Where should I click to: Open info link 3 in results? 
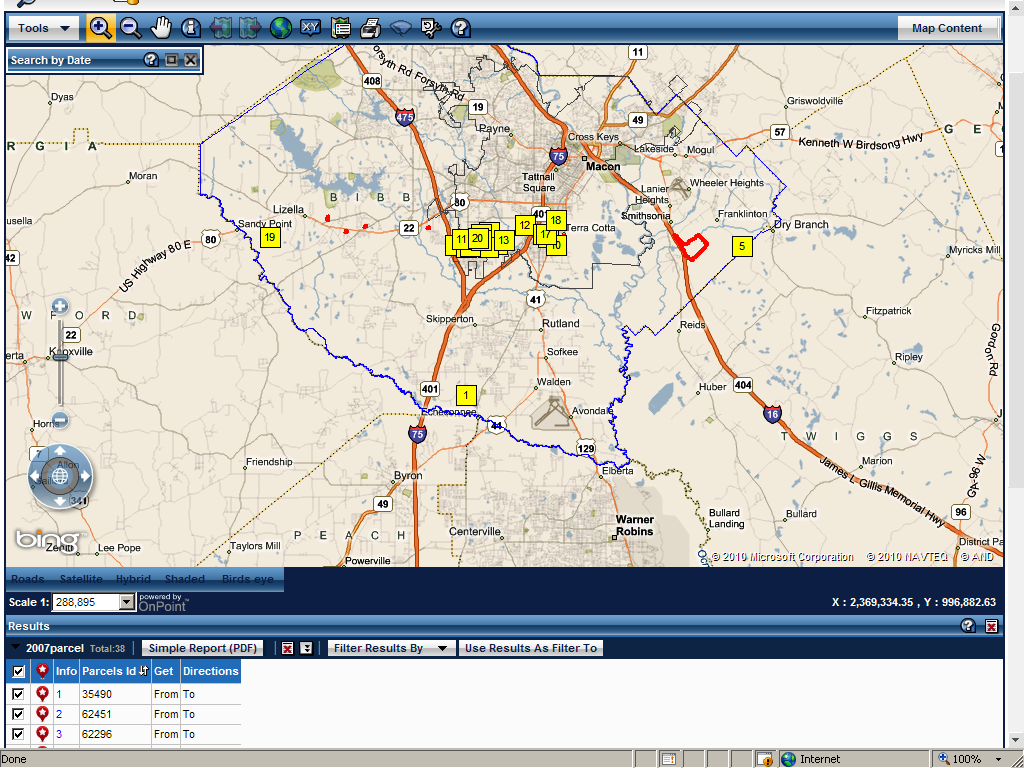pos(59,735)
